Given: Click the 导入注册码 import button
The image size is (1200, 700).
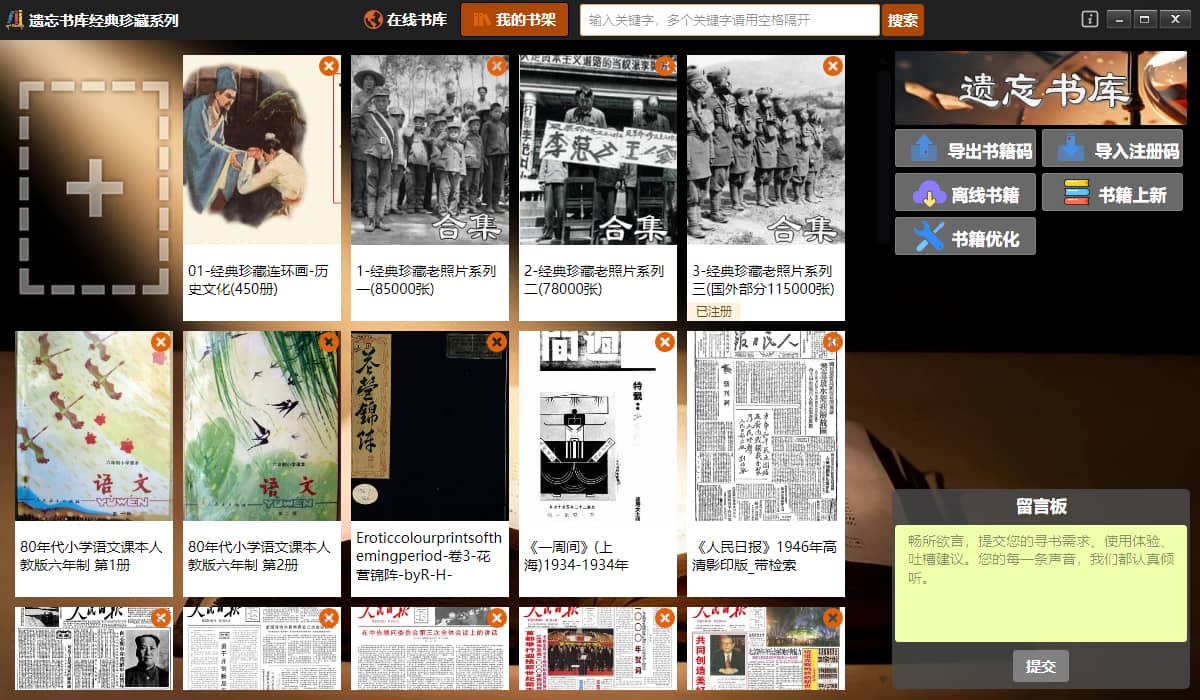Looking at the screenshot, I should tap(1111, 149).
